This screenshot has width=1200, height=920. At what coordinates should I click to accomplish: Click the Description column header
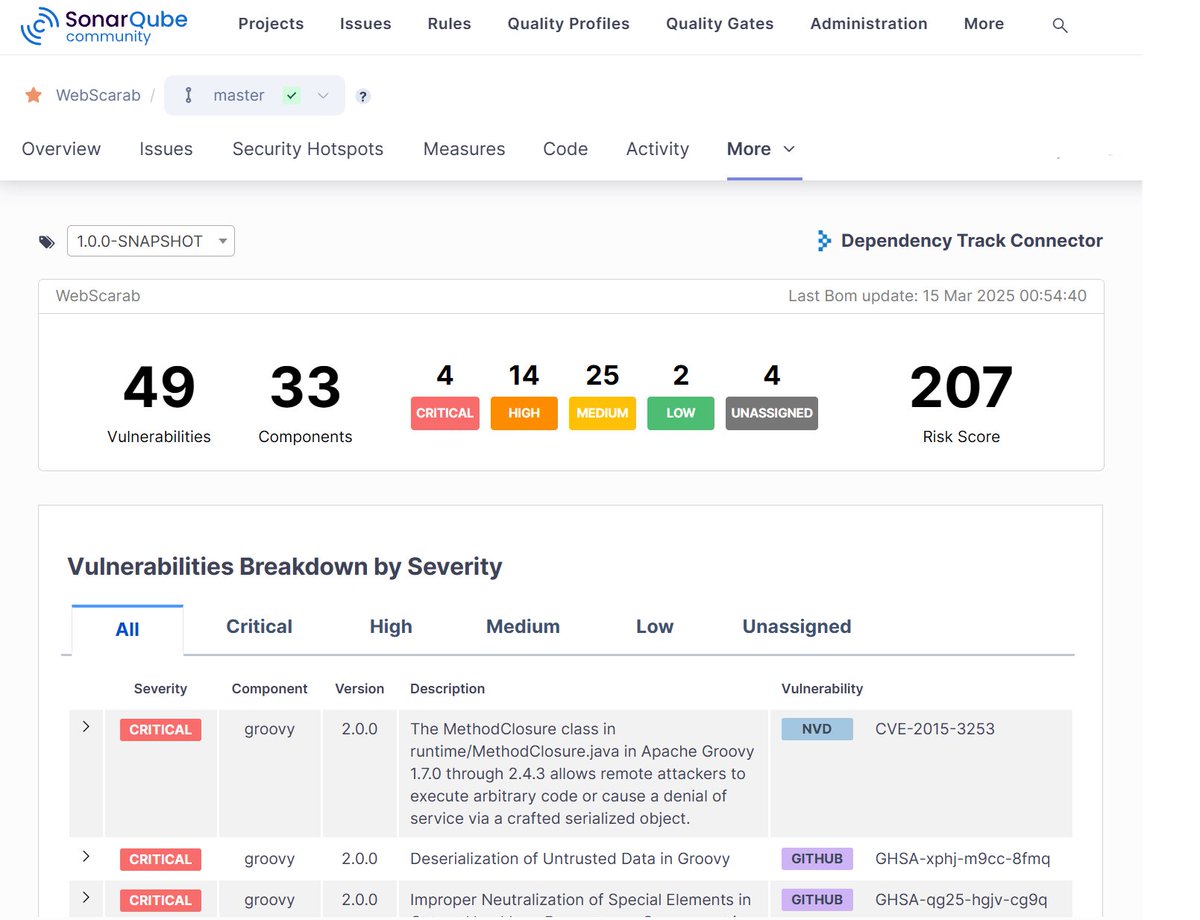(x=448, y=689)
